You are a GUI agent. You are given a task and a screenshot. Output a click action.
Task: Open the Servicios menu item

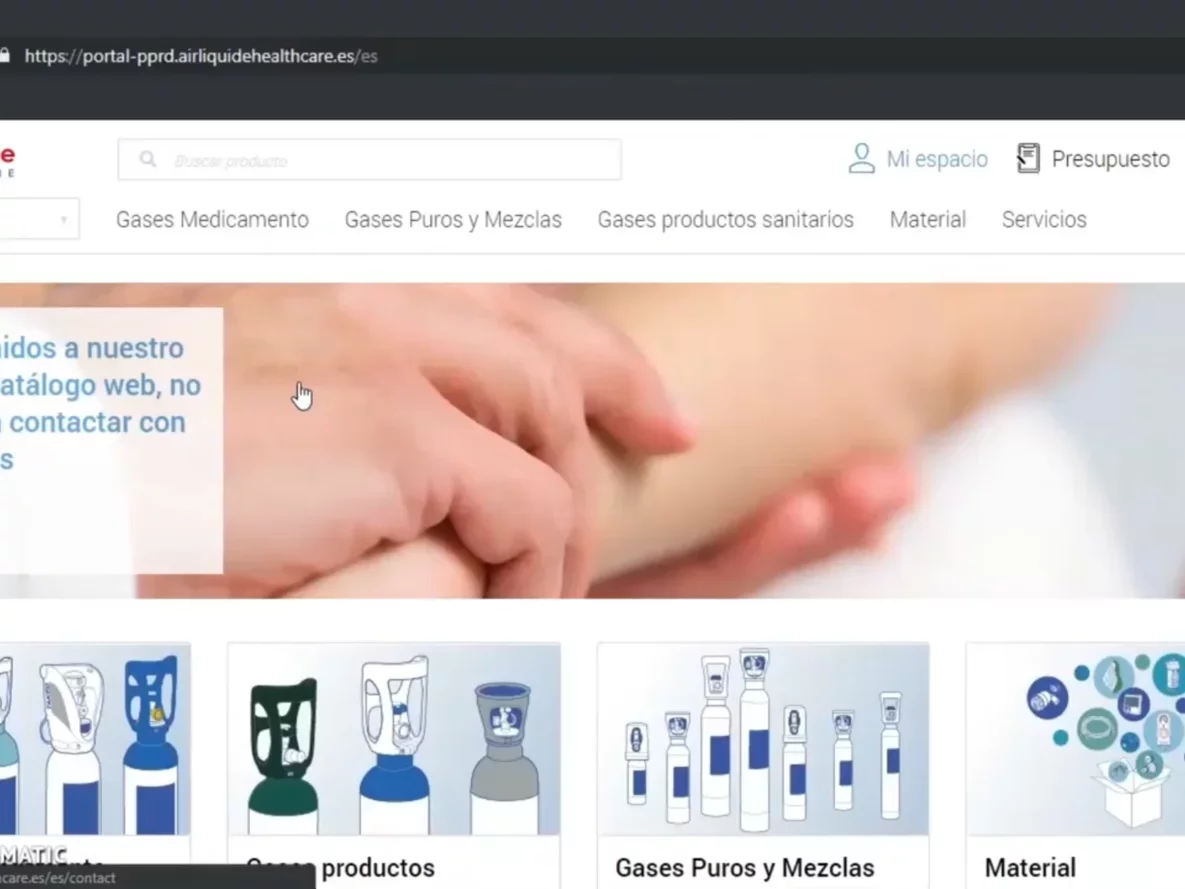click(1044, 220)
